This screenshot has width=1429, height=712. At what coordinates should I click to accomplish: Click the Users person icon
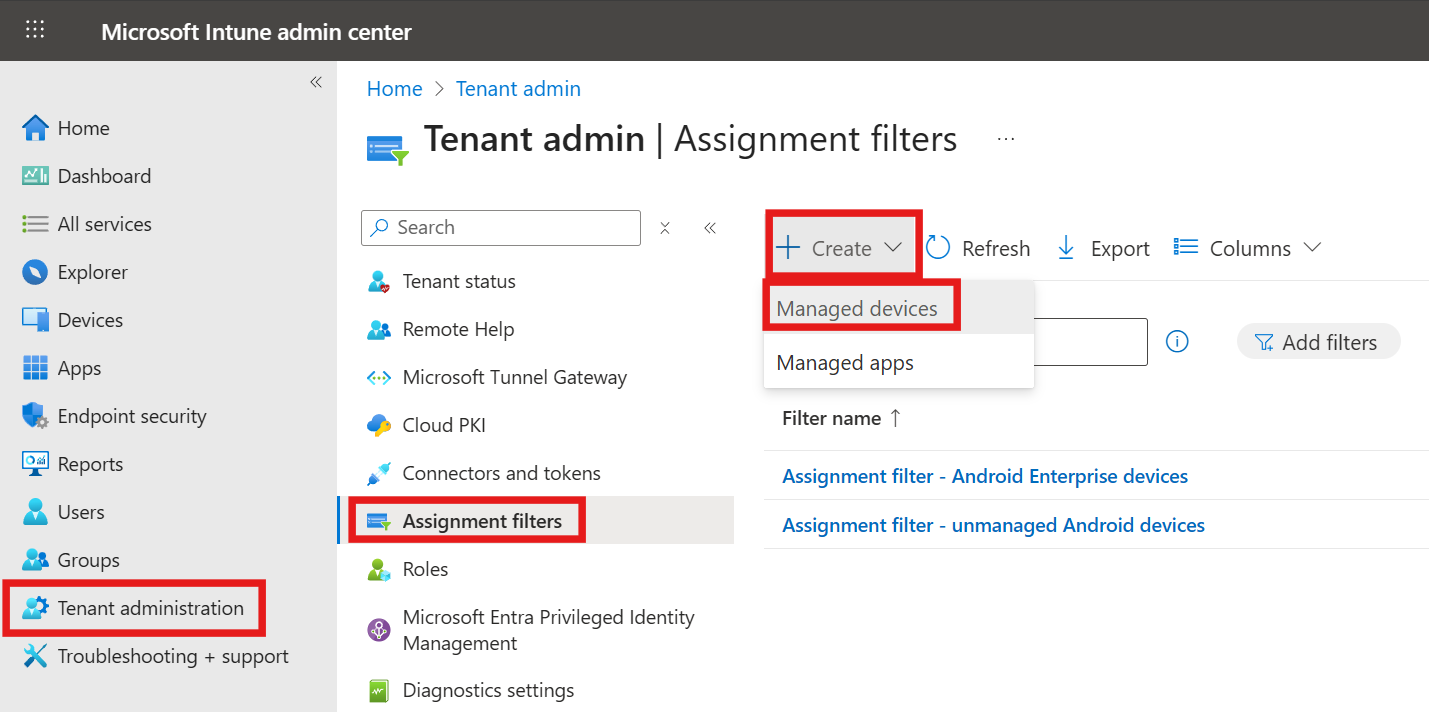tap(35, 512)
